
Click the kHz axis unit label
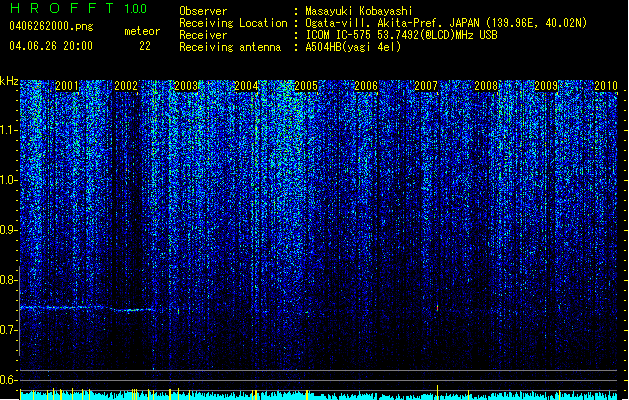[9, 81]
